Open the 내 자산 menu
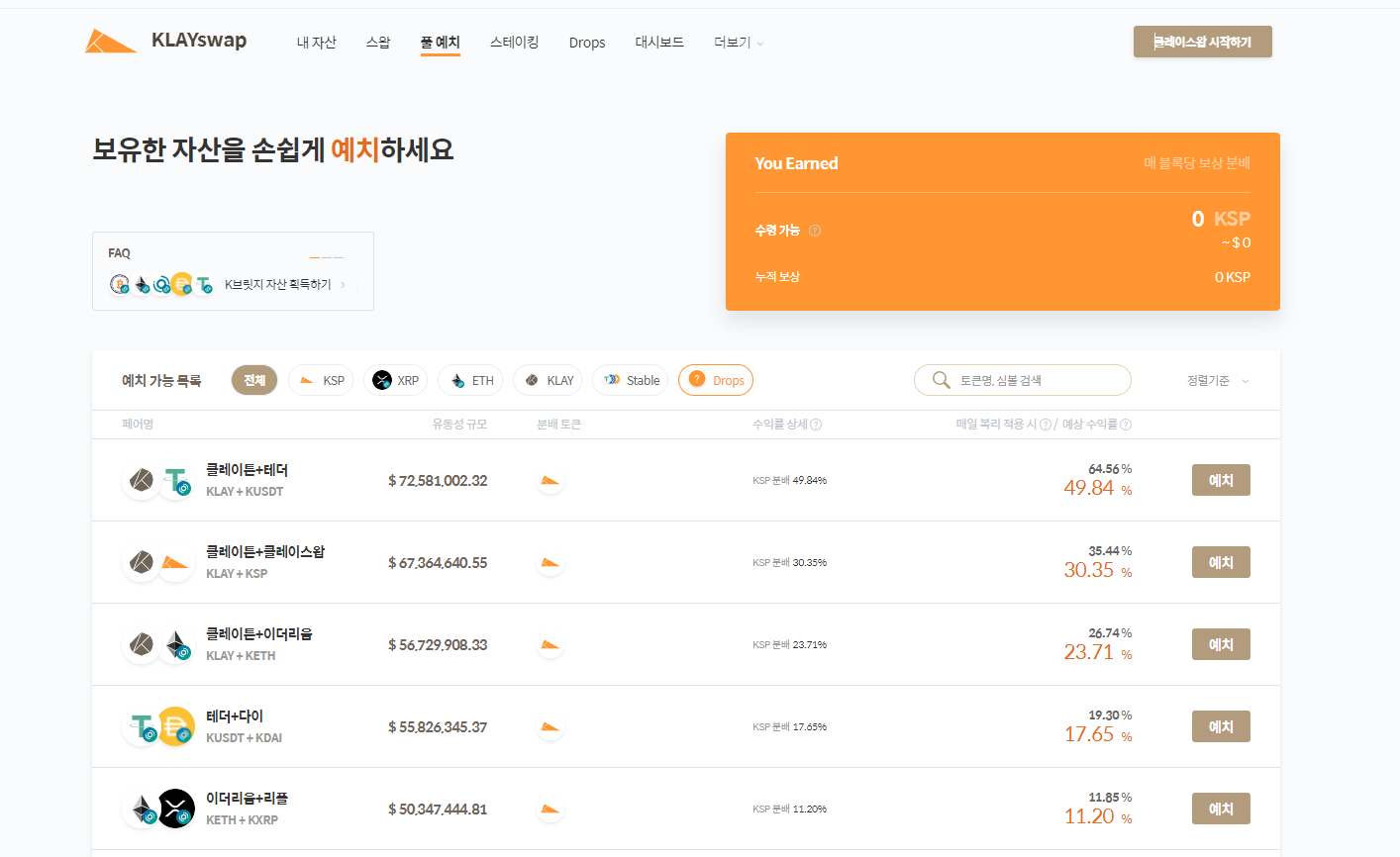The width and height of the screenshot is (1400, 857). click(317, 43)
